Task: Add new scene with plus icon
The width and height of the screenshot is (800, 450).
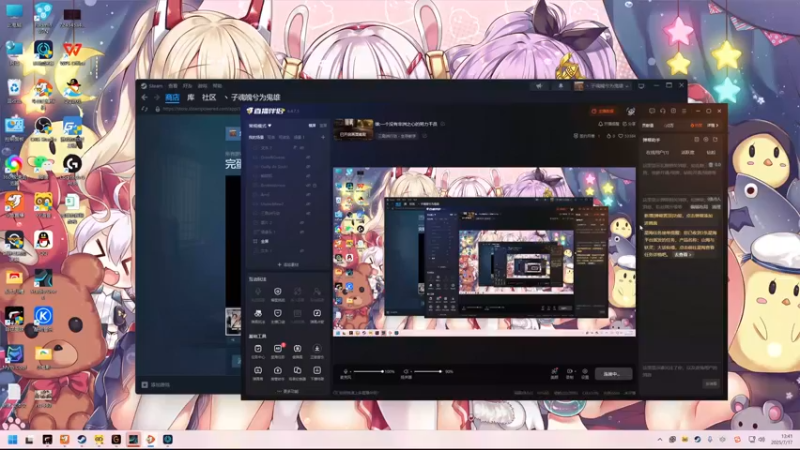Action: pos(322,137)
